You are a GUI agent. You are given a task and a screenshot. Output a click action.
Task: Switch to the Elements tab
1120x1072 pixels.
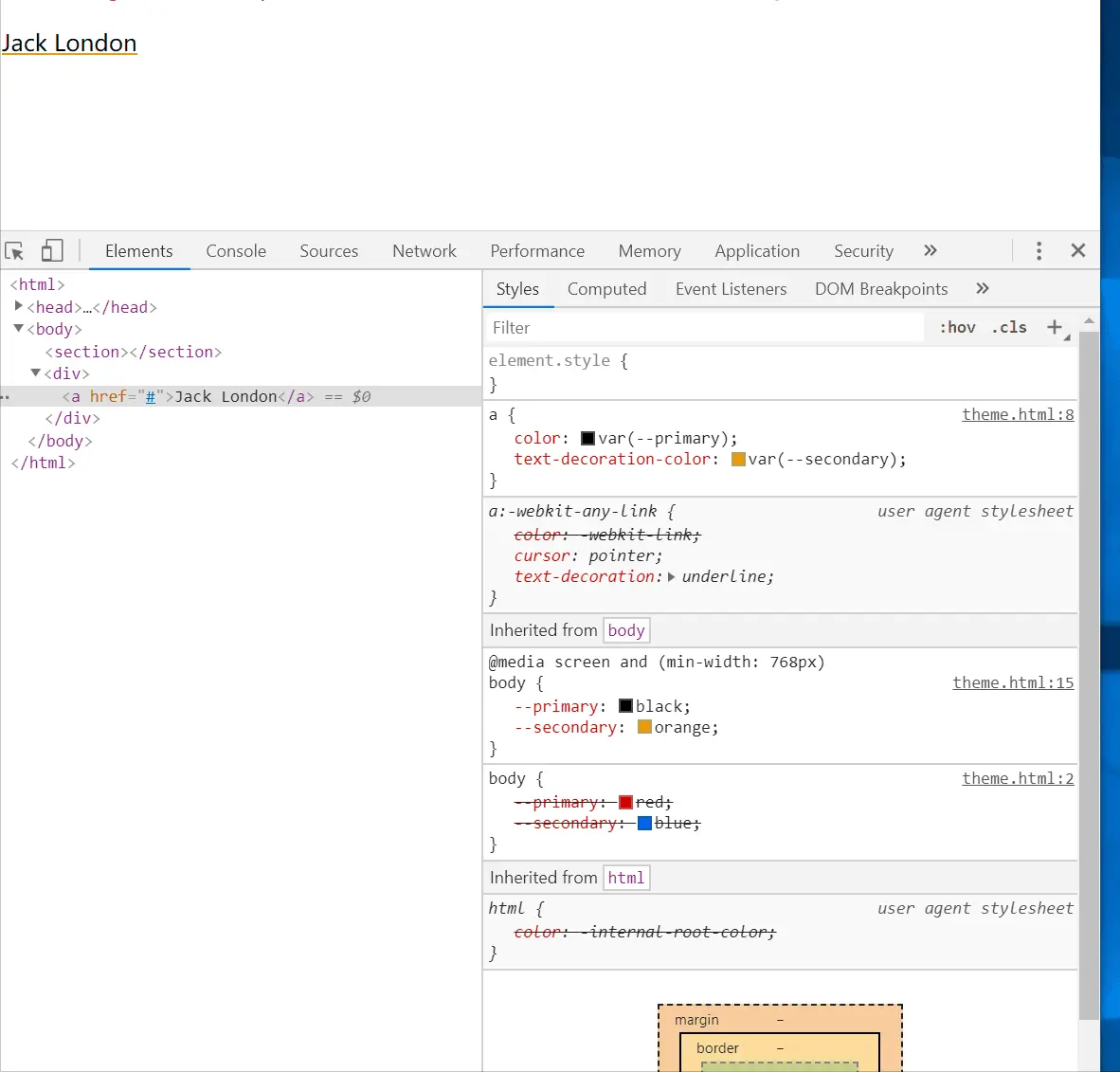[139, 251]
